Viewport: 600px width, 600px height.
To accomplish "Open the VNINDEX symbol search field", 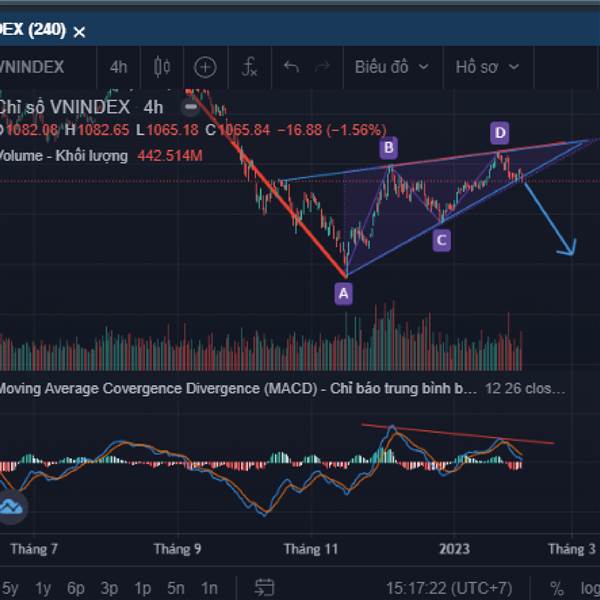I will pyautogui.click(x=32, y=67).
